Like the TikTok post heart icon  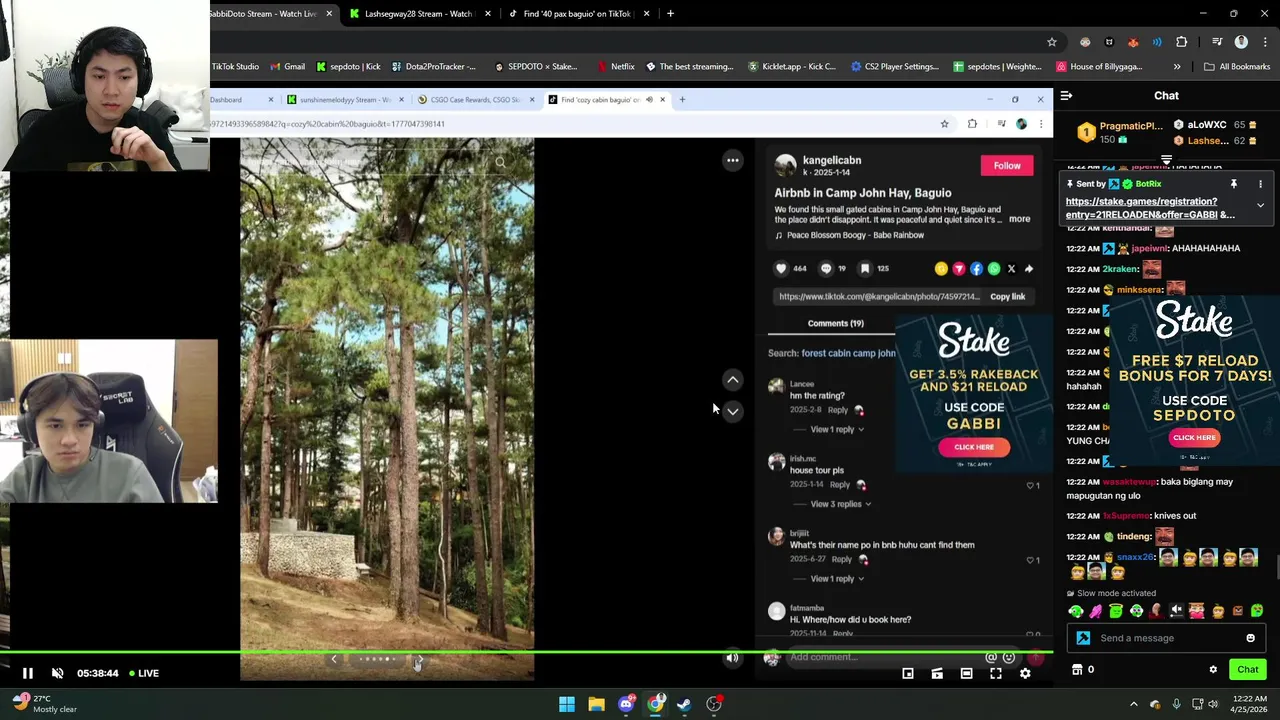pos(781,268)
